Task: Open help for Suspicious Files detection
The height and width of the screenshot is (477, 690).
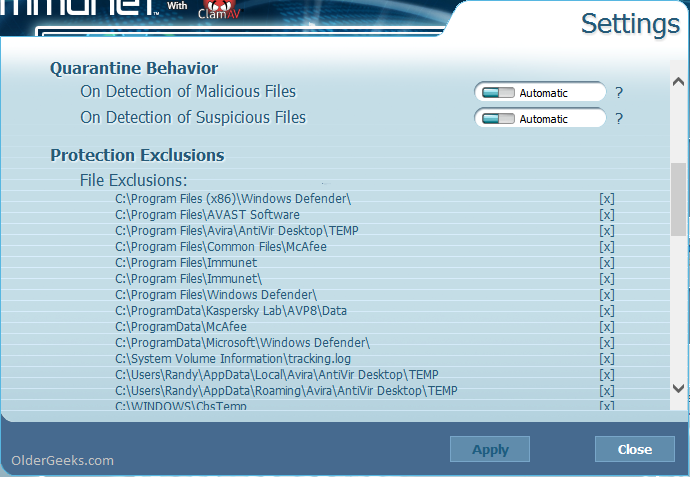Action: (x=619, y=119)
